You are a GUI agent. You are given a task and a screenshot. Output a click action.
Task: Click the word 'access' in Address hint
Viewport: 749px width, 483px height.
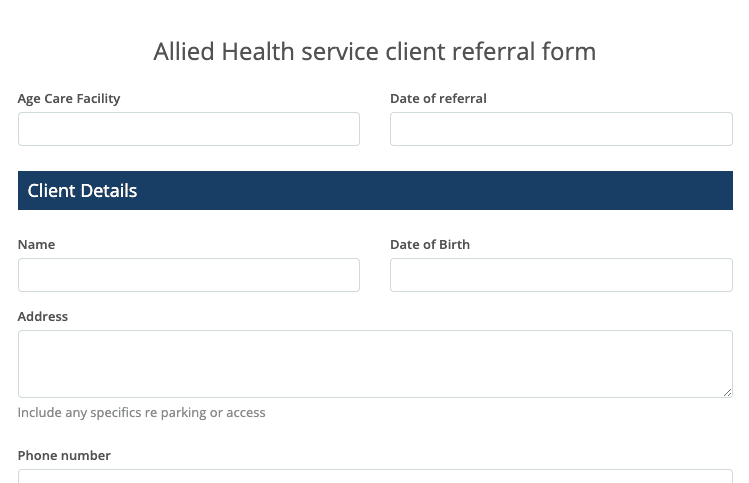click(246, 413)
